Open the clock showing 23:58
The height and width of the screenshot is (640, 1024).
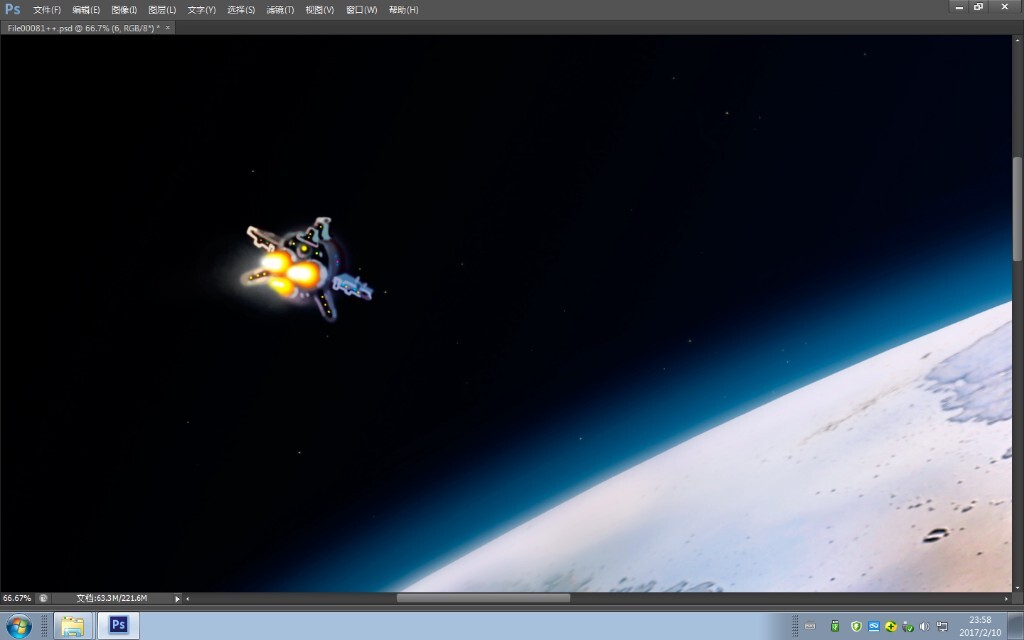click(x=980, y=626)
